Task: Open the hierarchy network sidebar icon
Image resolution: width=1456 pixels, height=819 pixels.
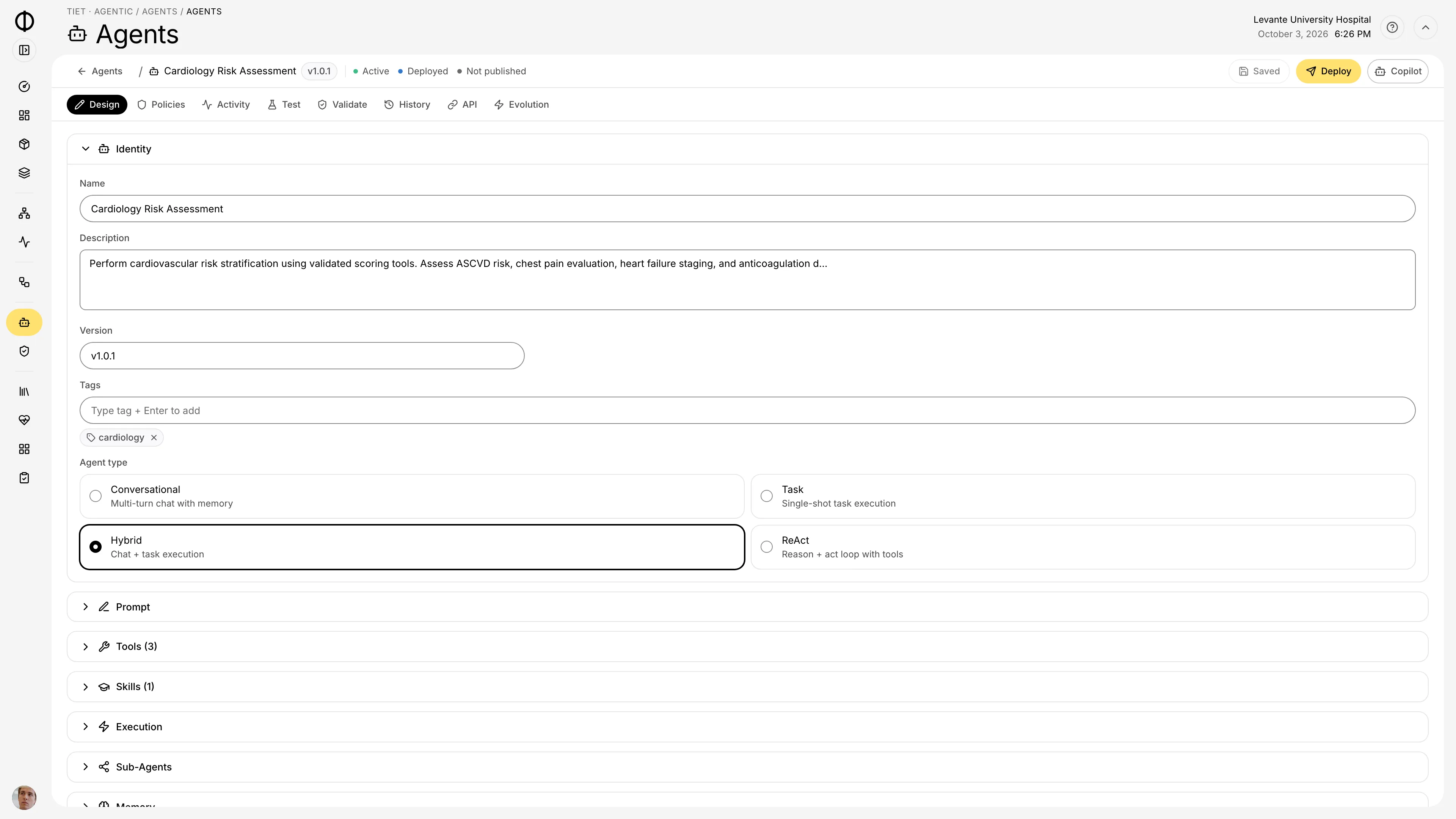Action: (24, 213)
